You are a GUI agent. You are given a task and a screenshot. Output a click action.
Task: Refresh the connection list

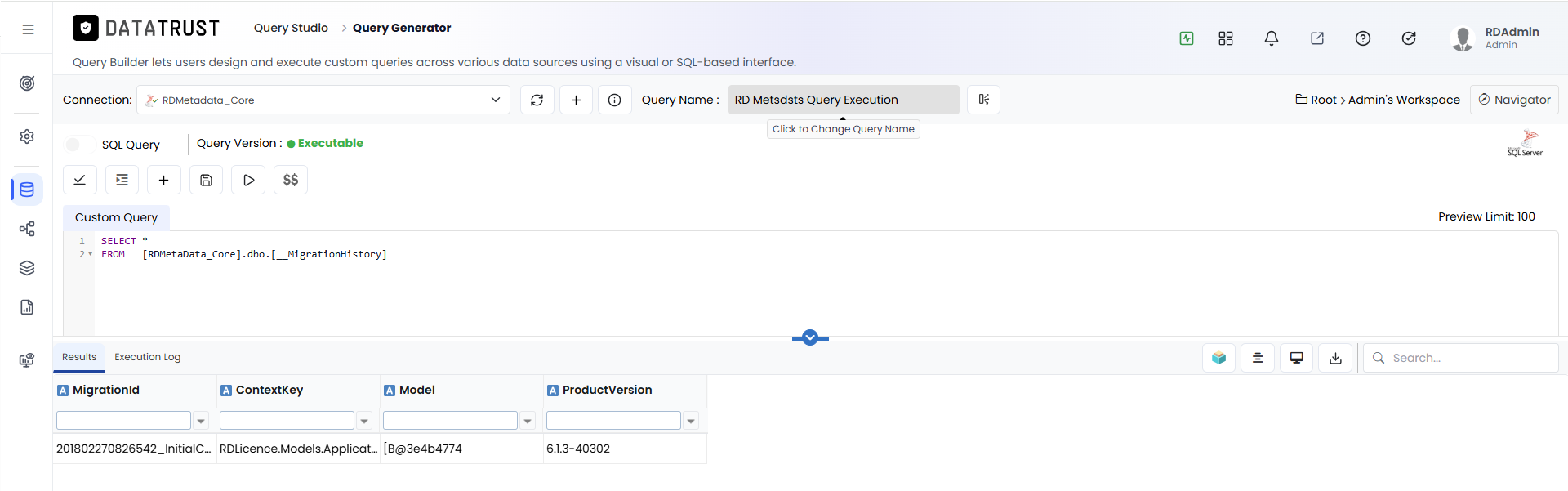tap(537, 100)
